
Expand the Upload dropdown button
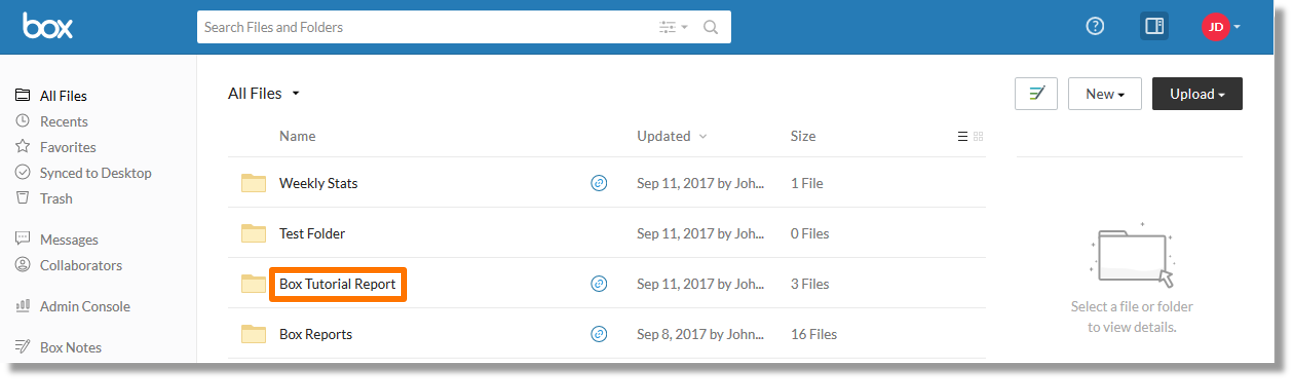pyautogui.click(x=1197, y=94)
